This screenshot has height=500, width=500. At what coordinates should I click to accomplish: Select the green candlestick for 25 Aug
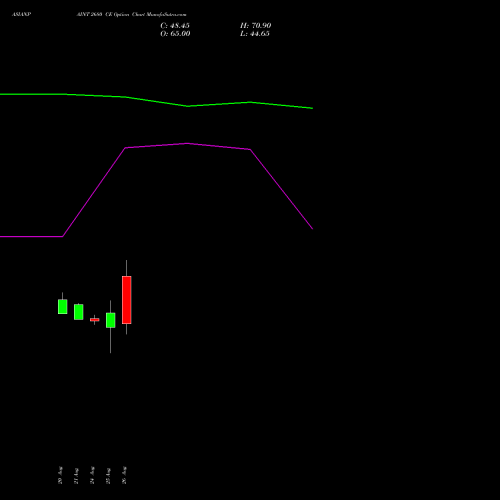pos(111,320)
